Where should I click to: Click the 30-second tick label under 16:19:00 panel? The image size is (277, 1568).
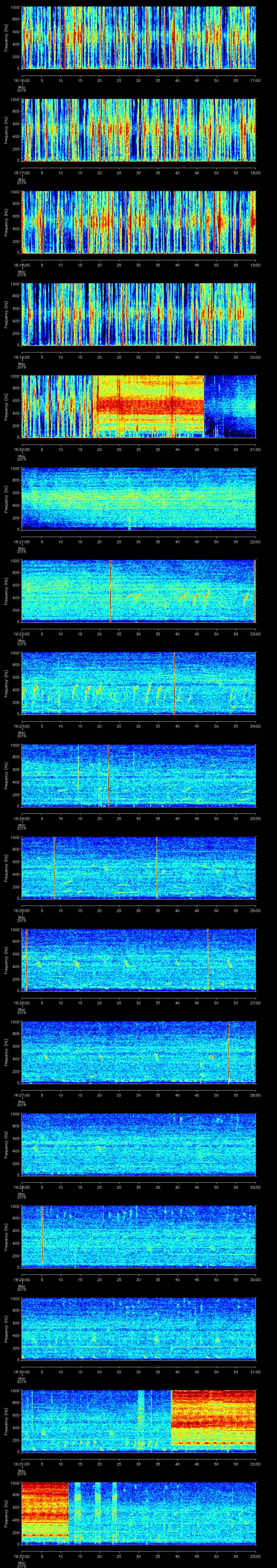(x=138, y=357)
